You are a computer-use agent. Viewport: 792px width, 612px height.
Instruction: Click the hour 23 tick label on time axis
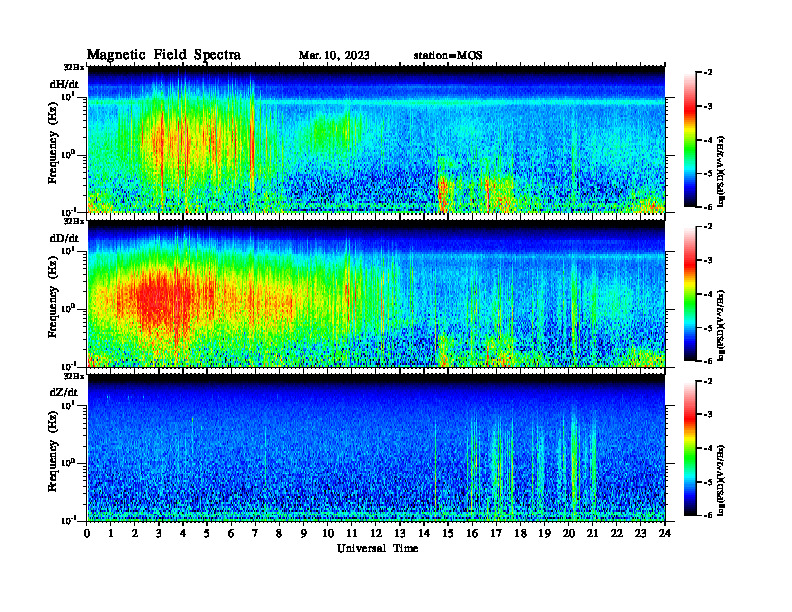click(x=641, y=533)
